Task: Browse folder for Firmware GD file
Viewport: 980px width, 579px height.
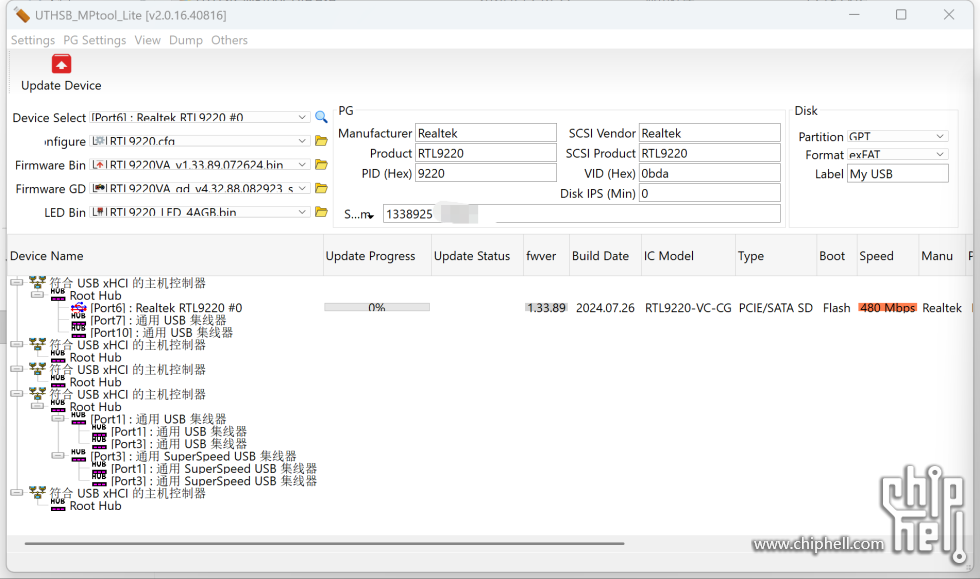Action: 321,188
